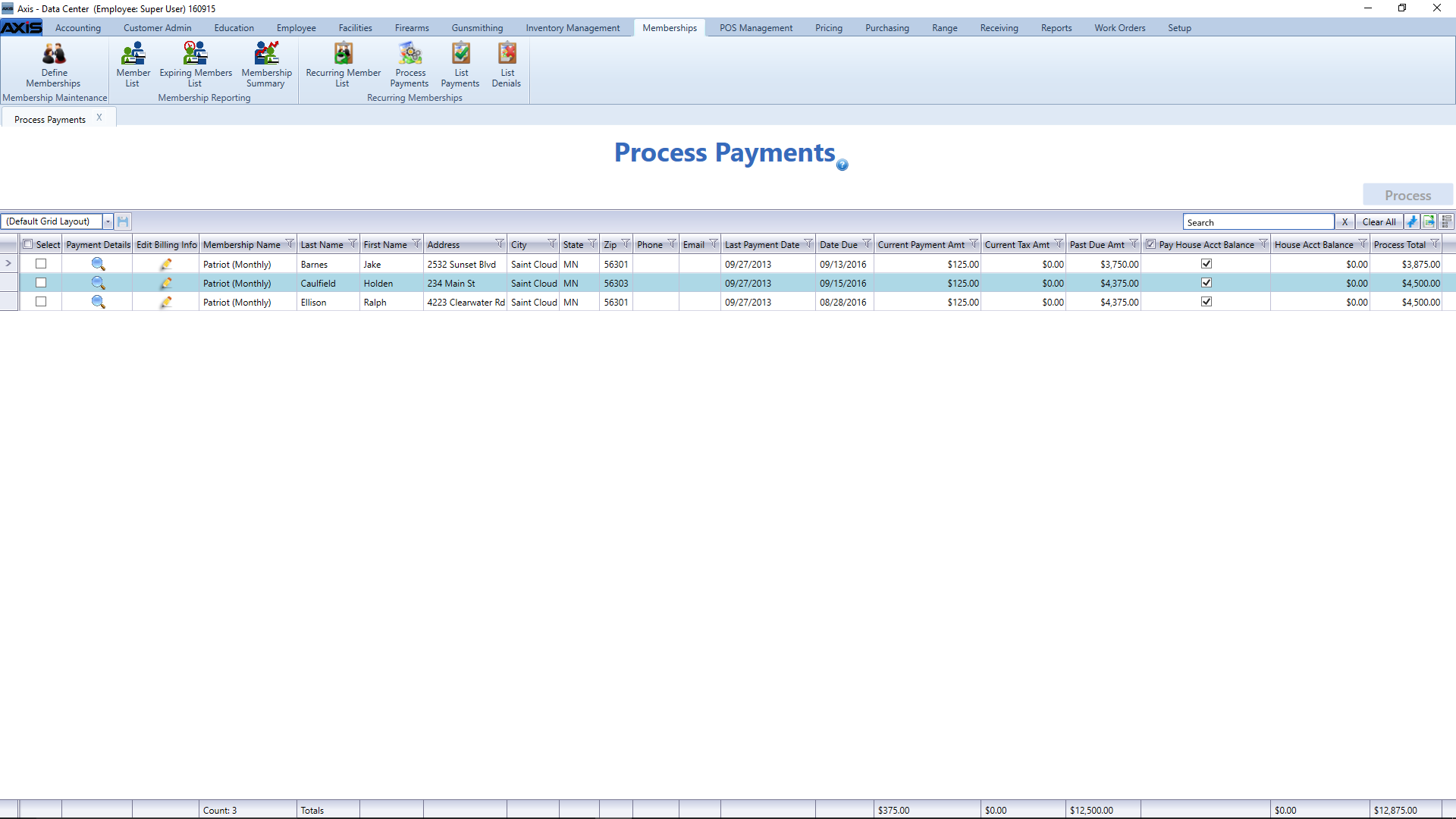The image size is (1456, 819).
Task: Toggle the Select all header checkbox
Action: (28, 244)
